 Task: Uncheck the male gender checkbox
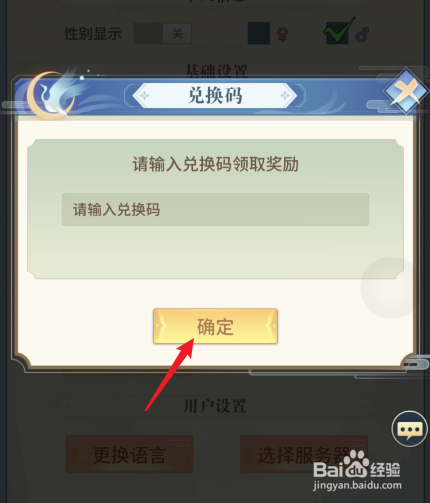[338, 33]
